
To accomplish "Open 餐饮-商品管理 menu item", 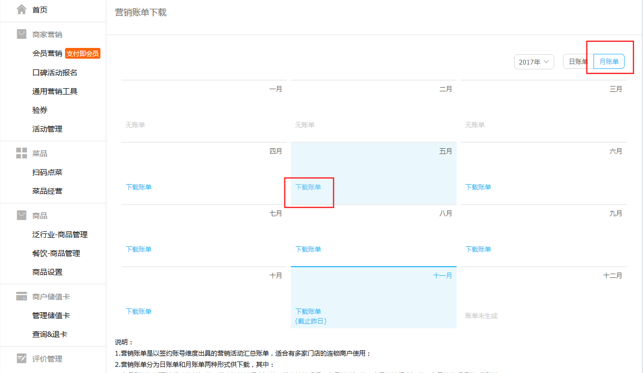I will pyautogui.click(x=56, y=253).
